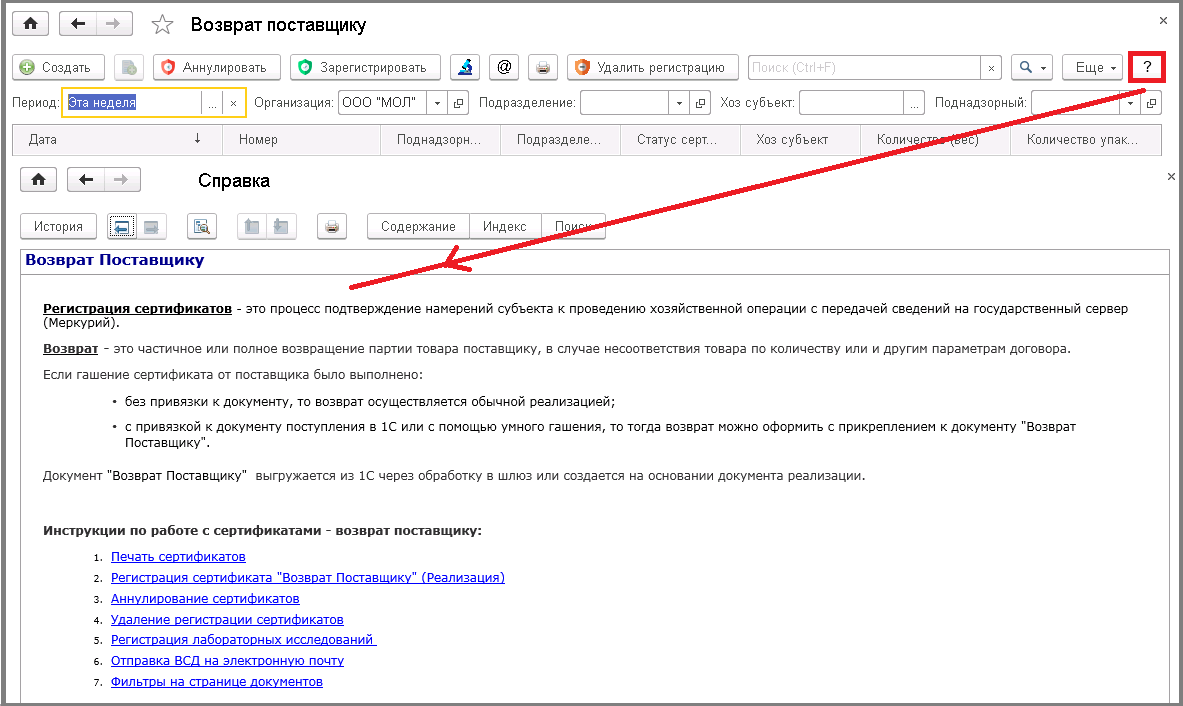1183x706 pixels.
Task: Open Поднадзорный item form icon
Action: pos(1151,103)
